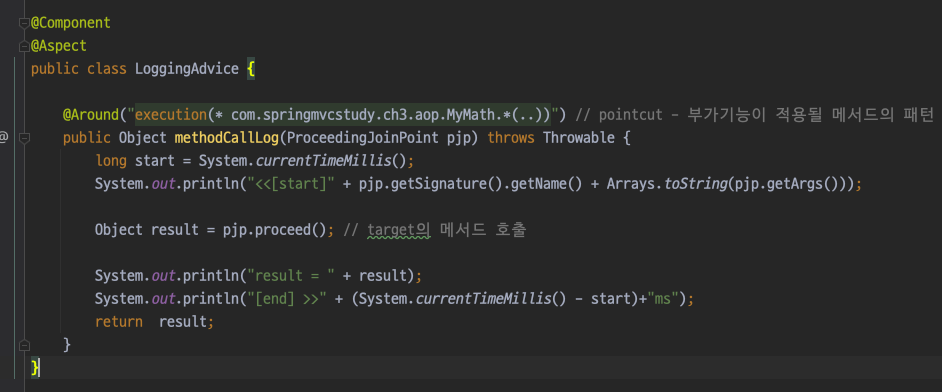Click the return keyword
This screenshot has width=942, height=392.
[118, 322]
